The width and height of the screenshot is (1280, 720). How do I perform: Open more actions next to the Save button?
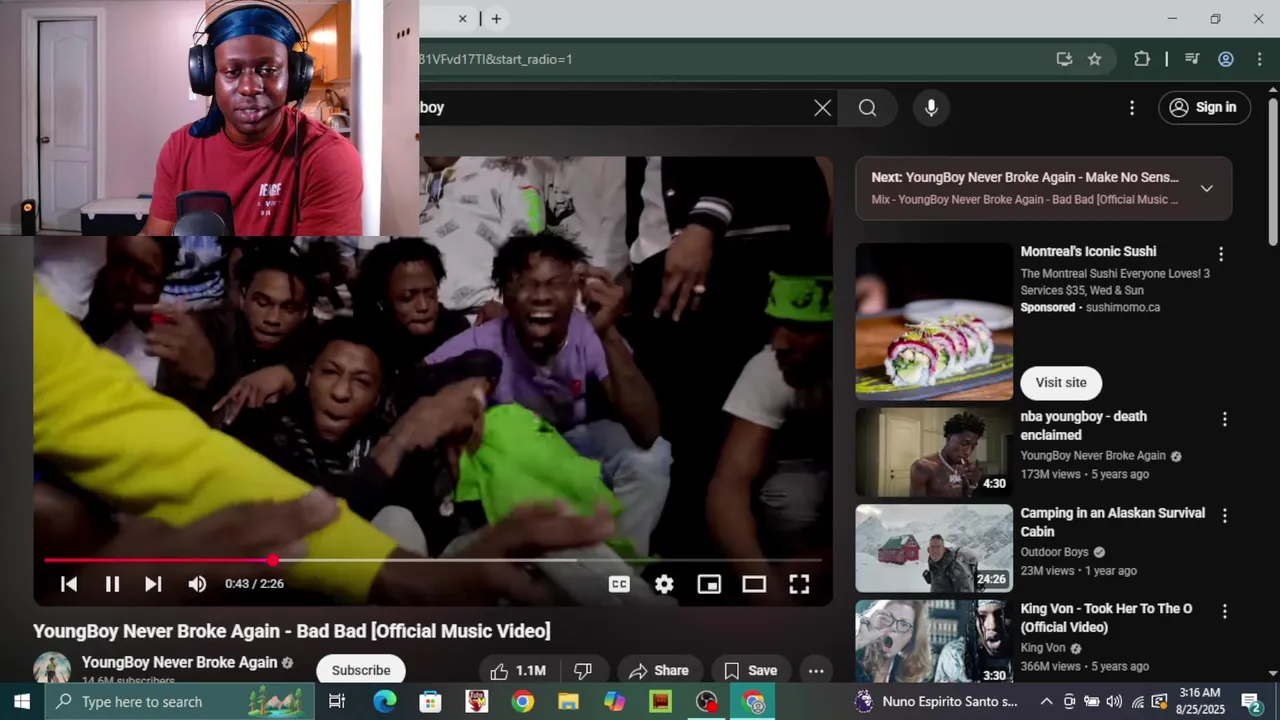coord(816,670)
